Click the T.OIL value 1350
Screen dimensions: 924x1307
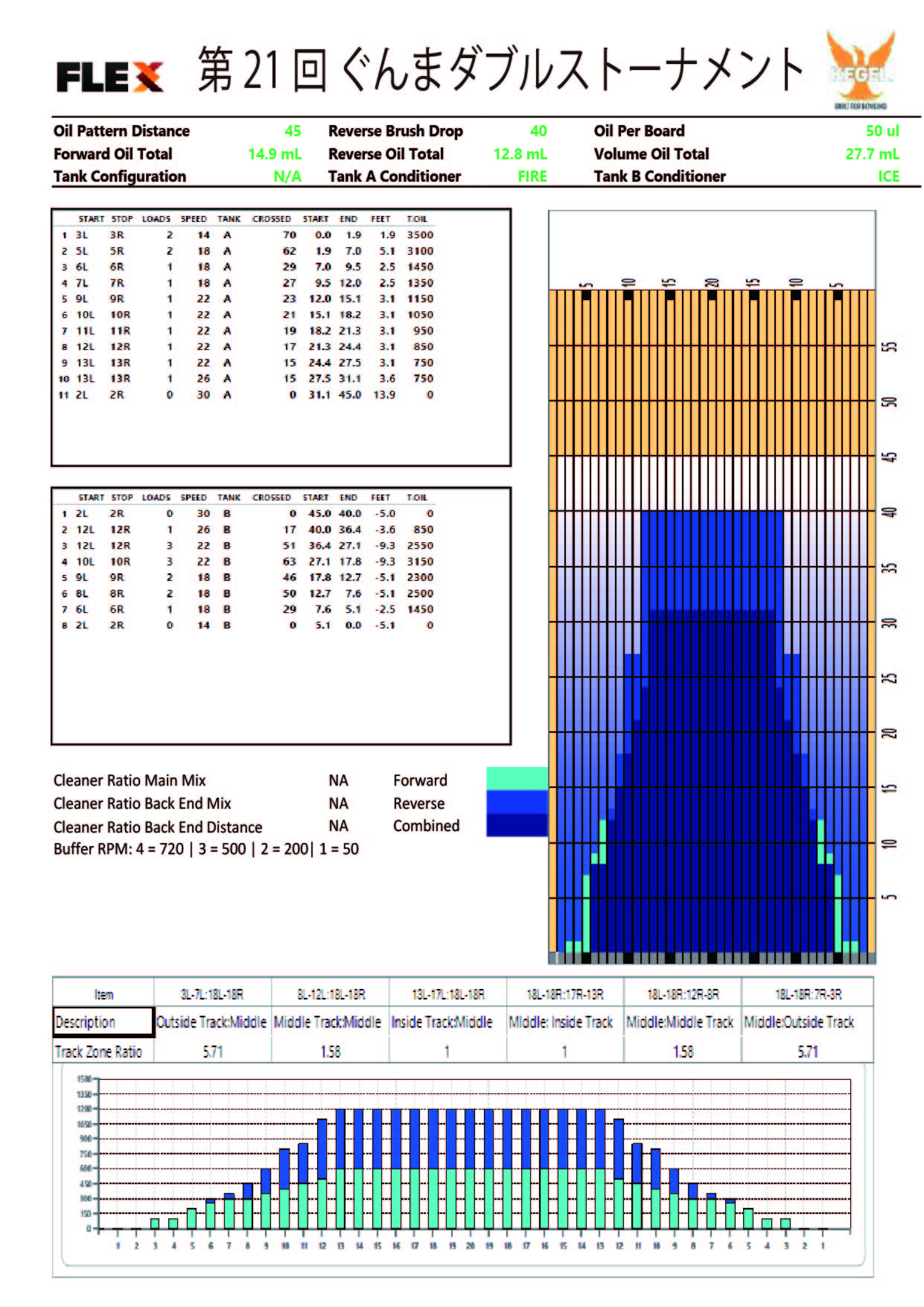point(420,283)
